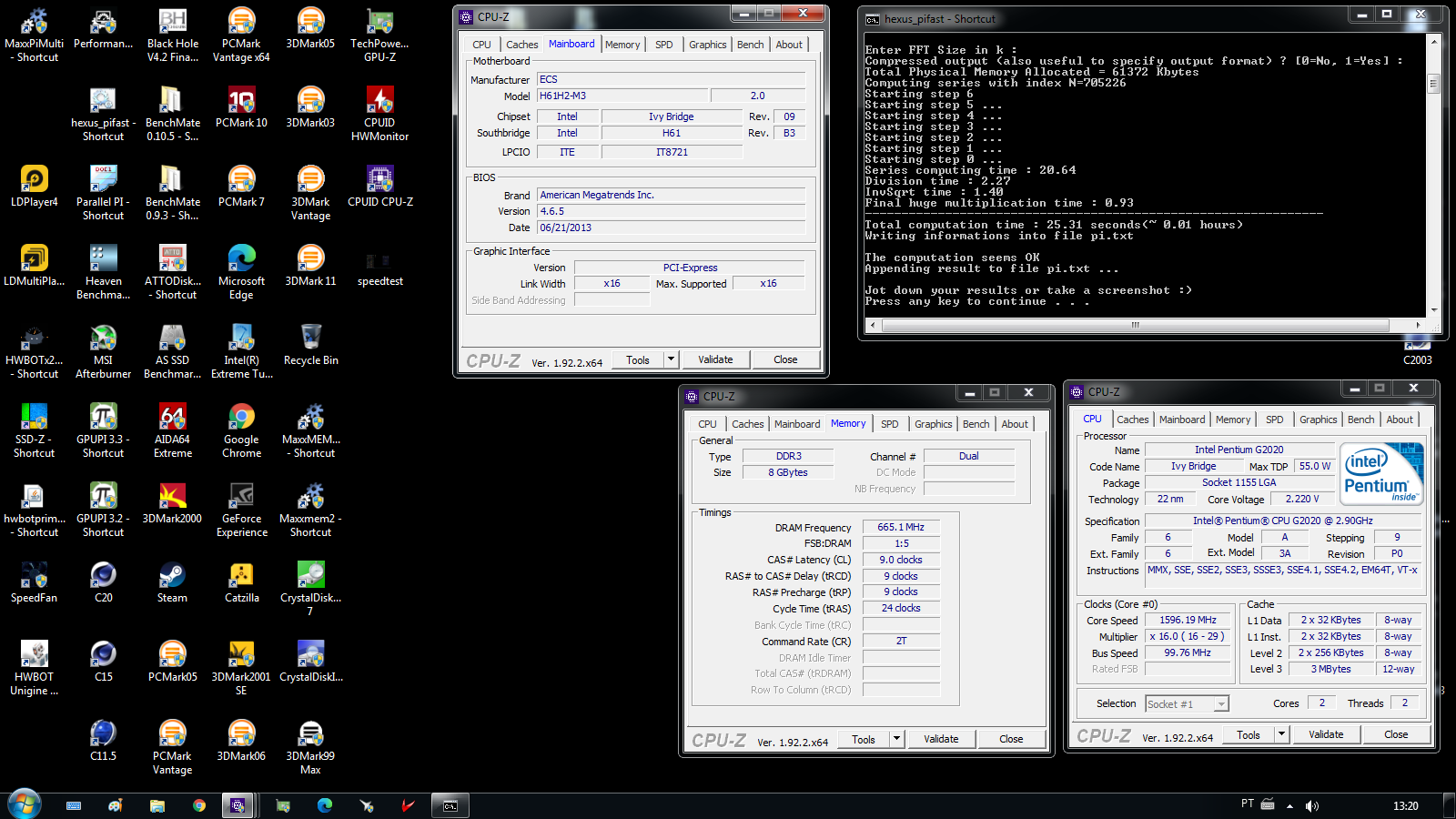Open Chrome from the taskbar

[x=199, y=805]
